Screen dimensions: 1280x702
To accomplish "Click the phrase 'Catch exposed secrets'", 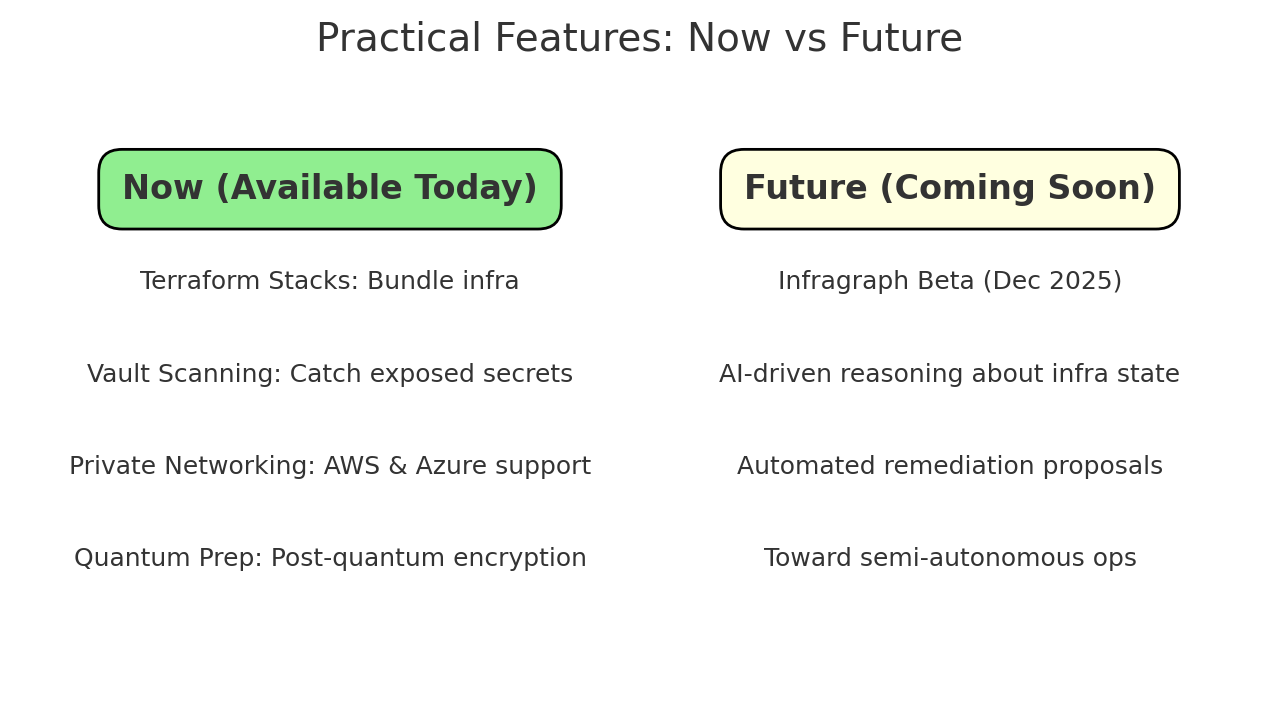I will coord(431,375).
